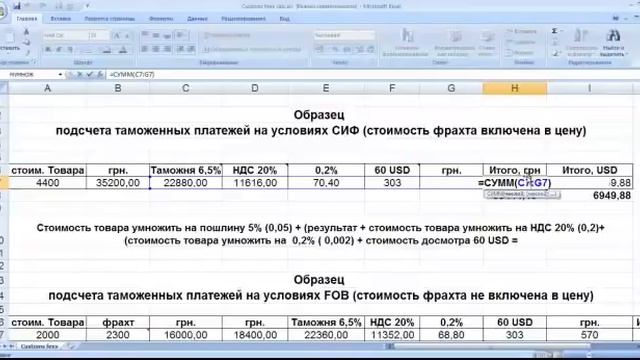Switch to the Вставка ribbon tab

pyautogui.click(x=60, y=19)
